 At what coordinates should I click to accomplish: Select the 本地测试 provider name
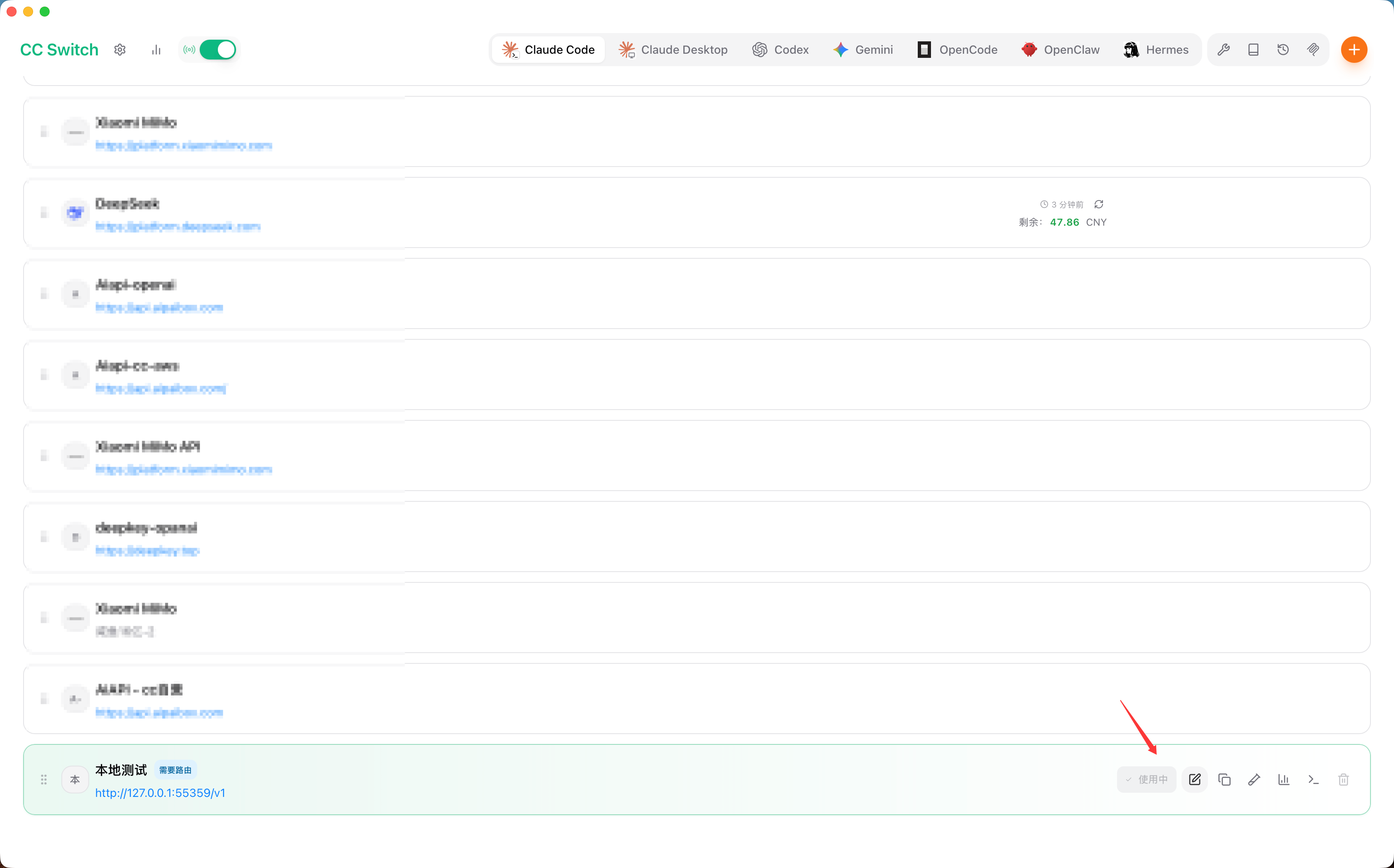[121, 770]
